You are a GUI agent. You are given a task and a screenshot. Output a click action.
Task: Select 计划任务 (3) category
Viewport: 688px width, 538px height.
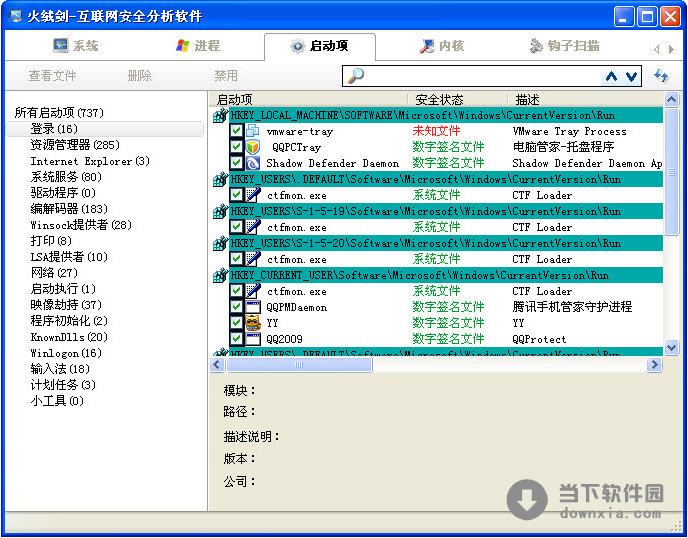point(63,385)
